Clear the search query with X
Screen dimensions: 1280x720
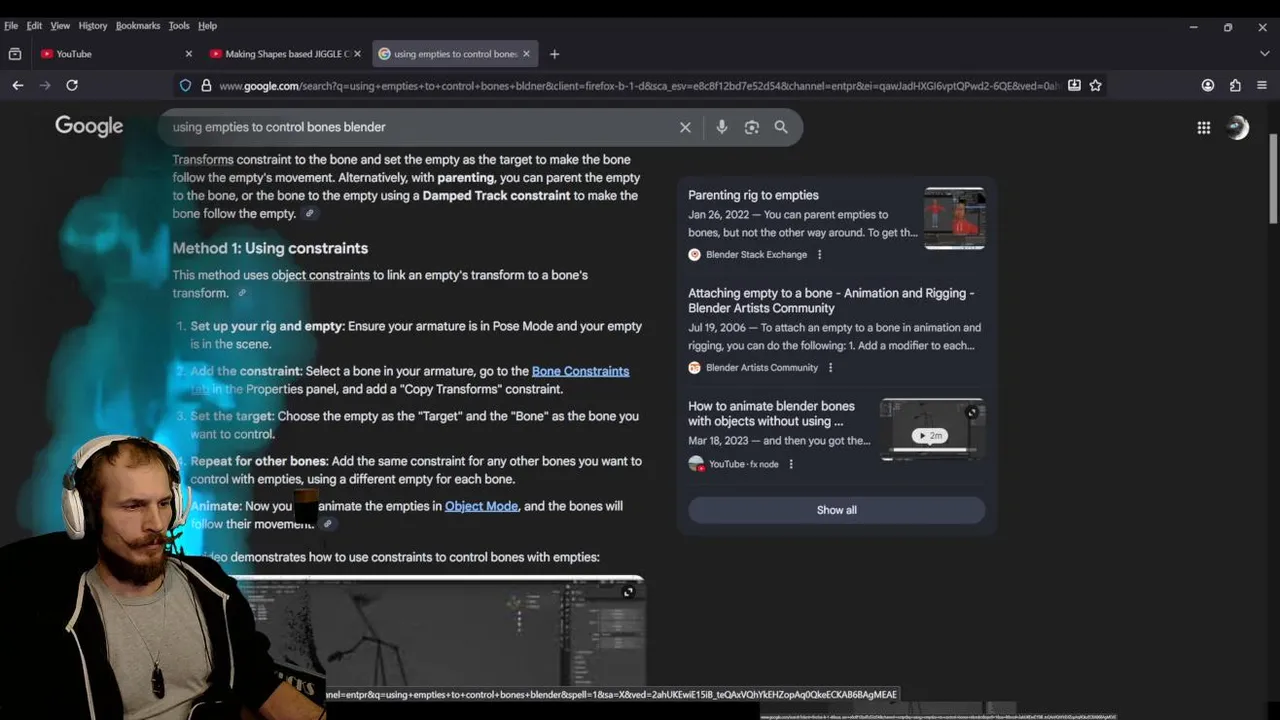pyautogui.click(x=685, y=127)
